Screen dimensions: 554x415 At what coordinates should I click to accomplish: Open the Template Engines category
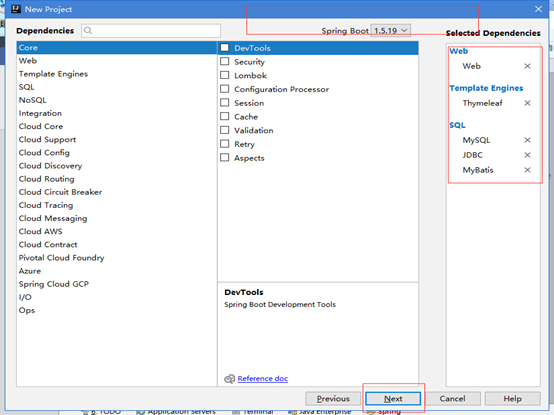117,74
